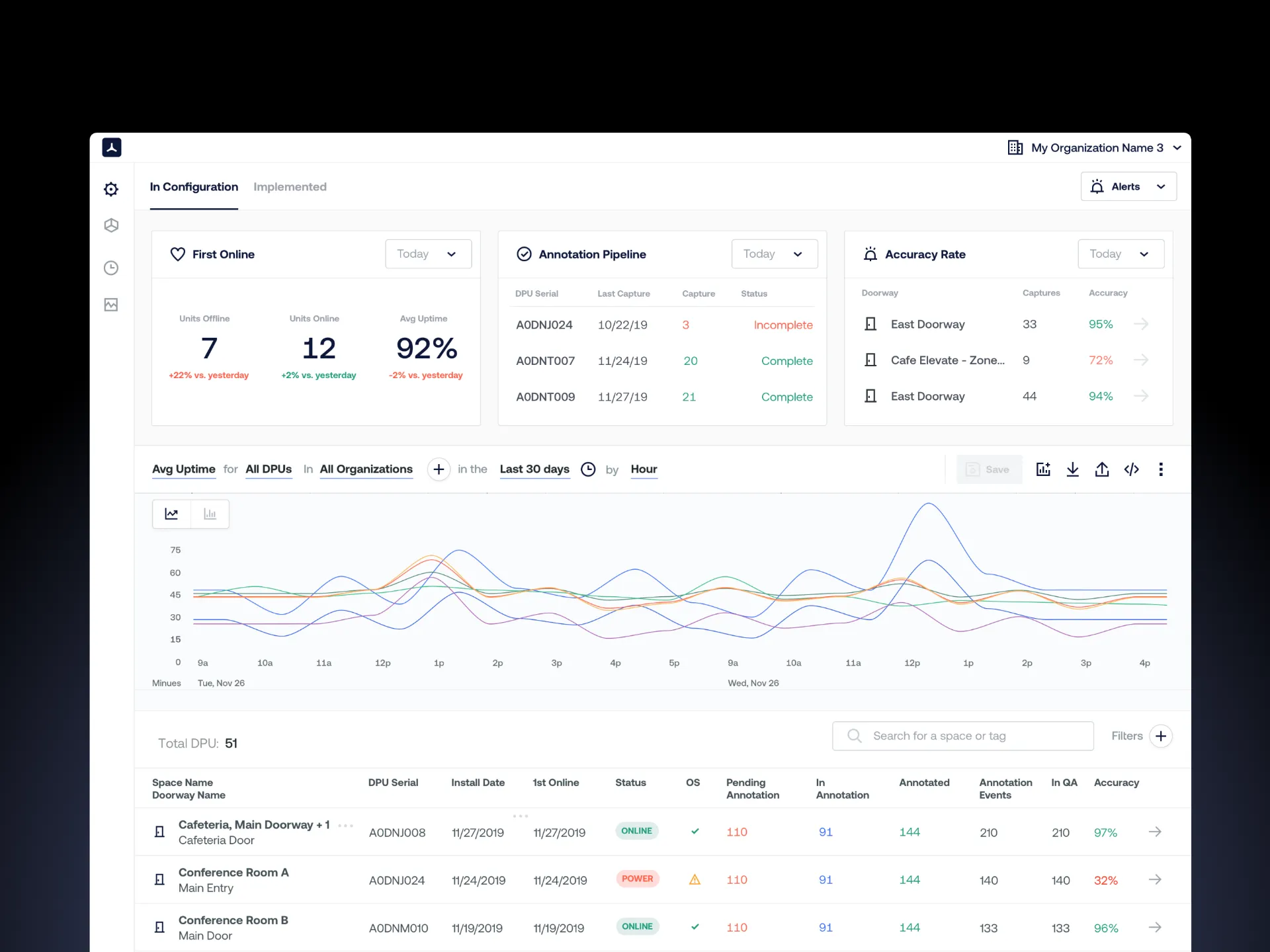Image resolution: width=1270 pixels, height=952 pixels.
Task: Click the add chart icon in toolbar
Action: 1043,469
